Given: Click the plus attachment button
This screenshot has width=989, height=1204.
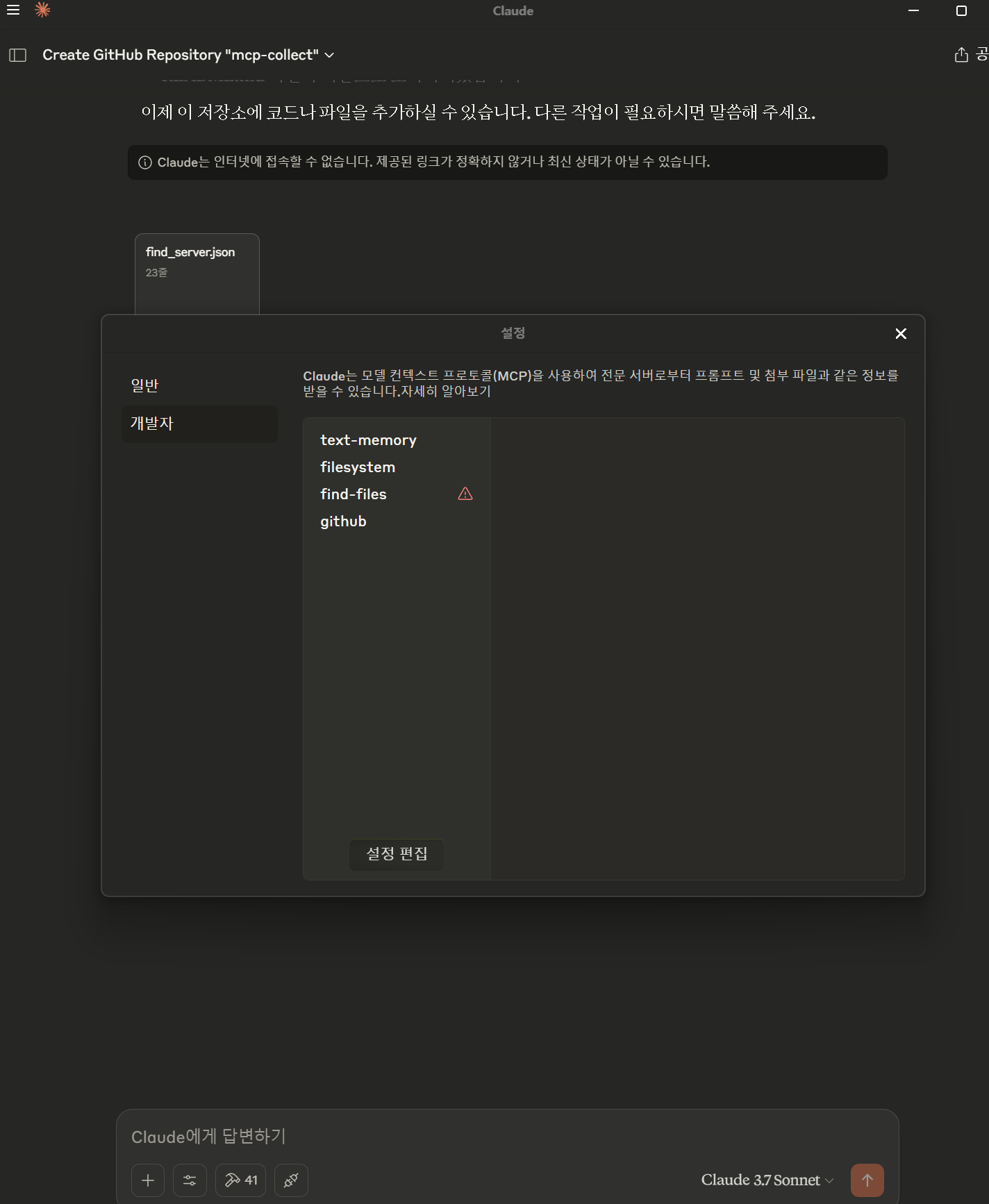Looking at the screenshot, I should pyautogui.click(x=148, y=1180).
